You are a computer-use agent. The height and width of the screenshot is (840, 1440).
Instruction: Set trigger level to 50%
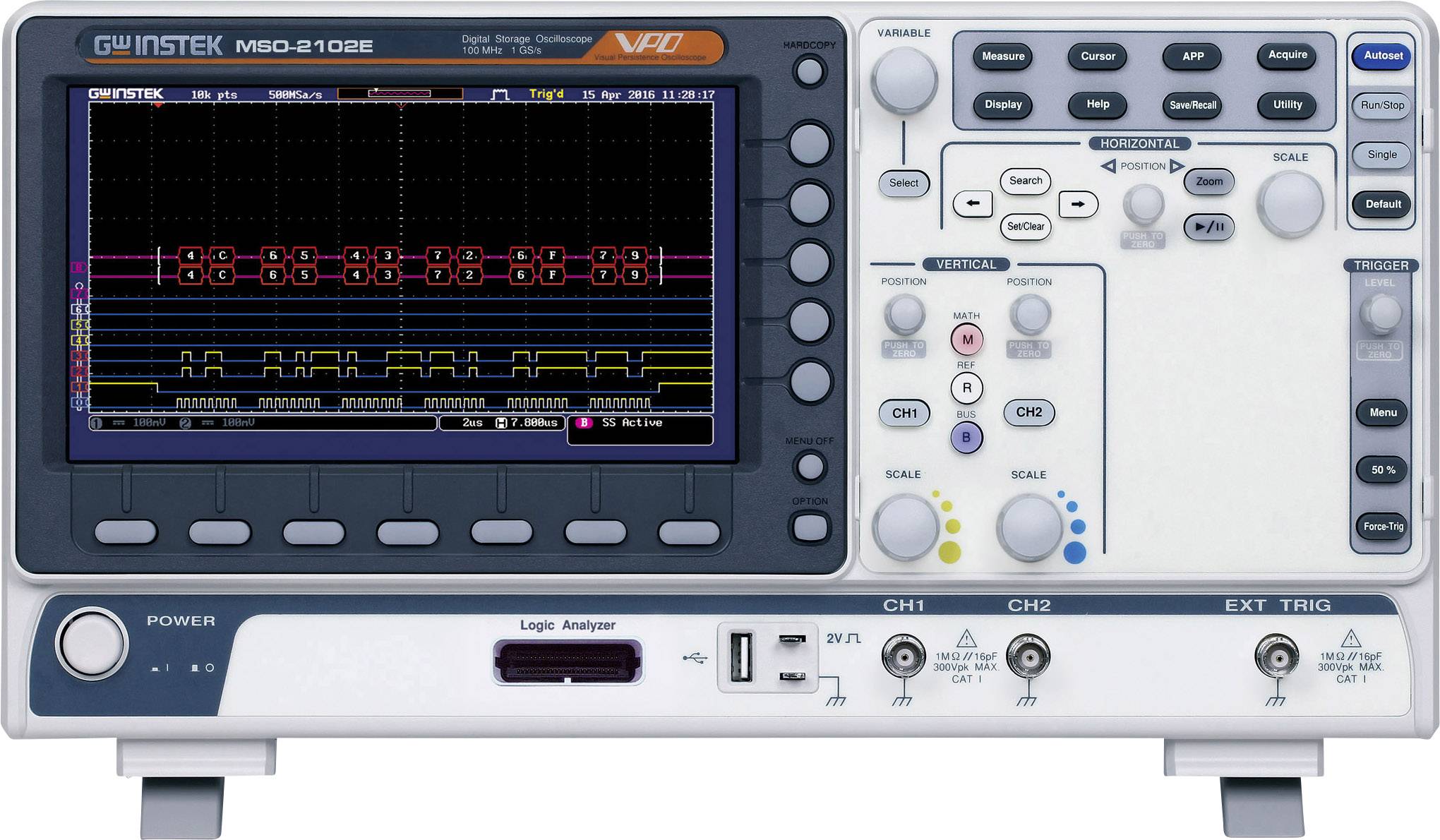click(1382, 469)
